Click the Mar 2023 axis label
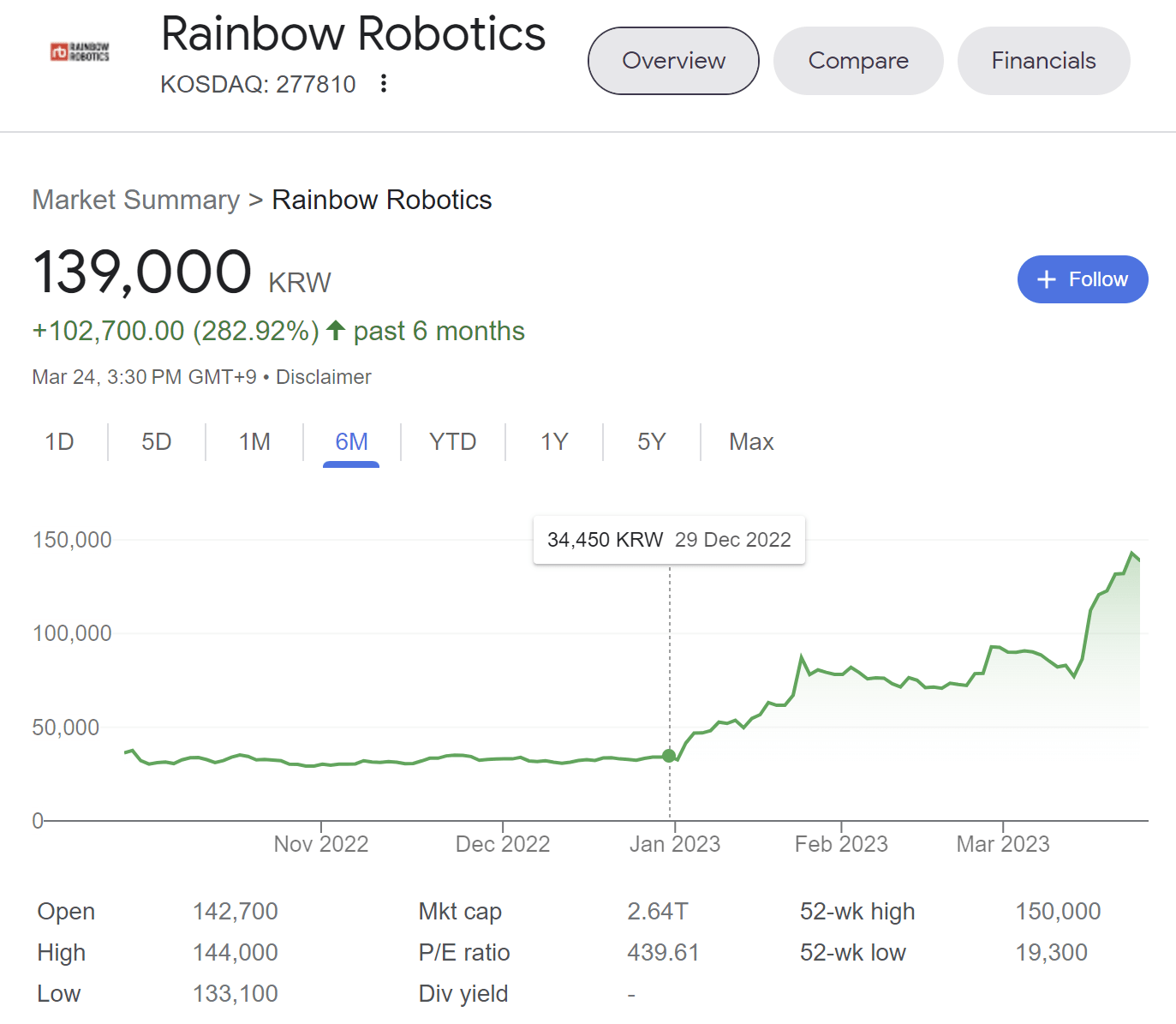This screenshot has height=1024, width=1176. coord(1003,844)
